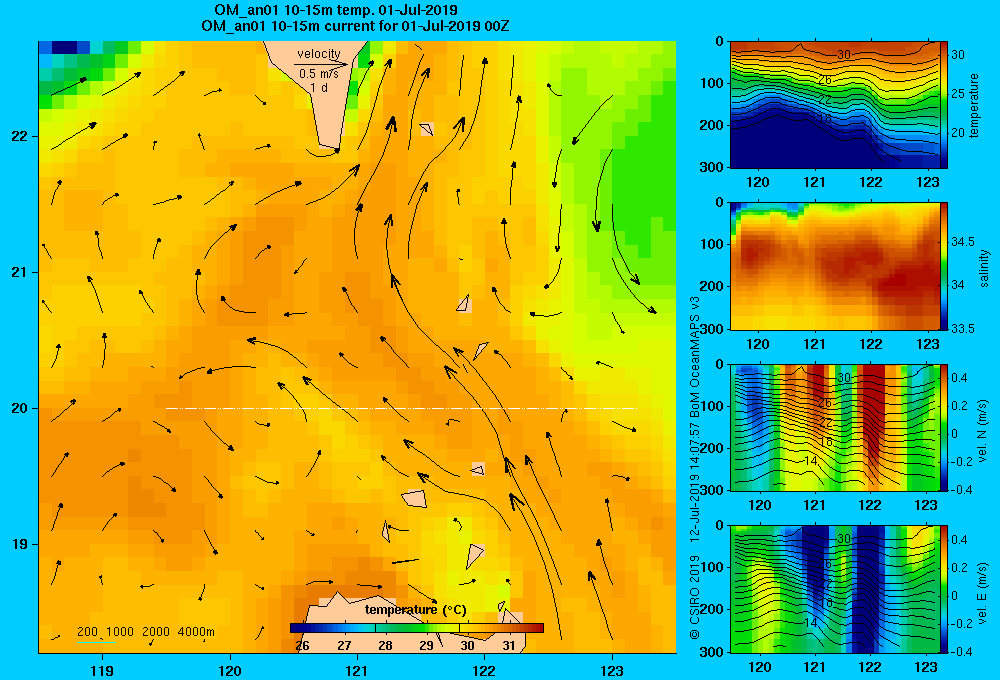Click the '0.2' tick on the vel. N colorbar
The height and width of the screenshot is (680, 1000).
(960, 406)
